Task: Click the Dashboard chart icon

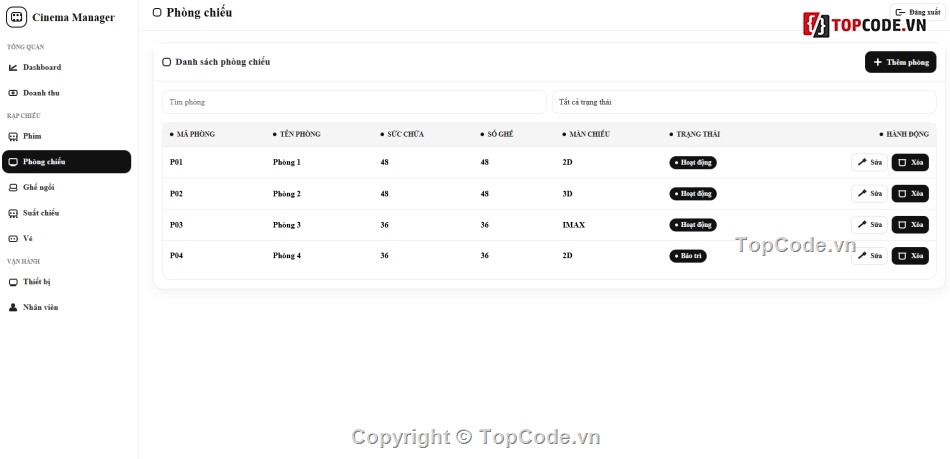Action: coord(13,68)
